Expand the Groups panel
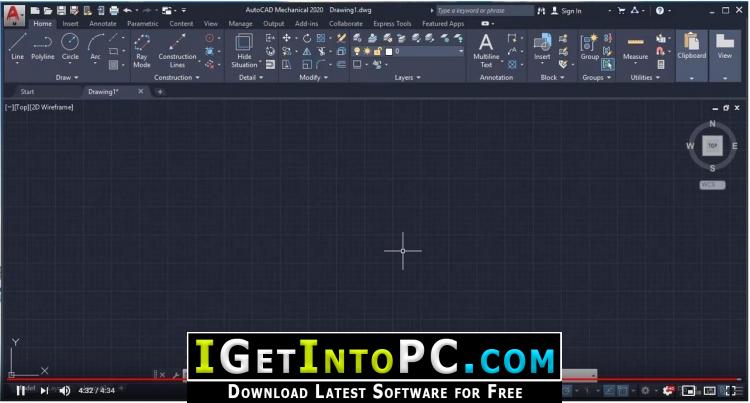This screenshot has height=403, width=750. coord(596,77)
